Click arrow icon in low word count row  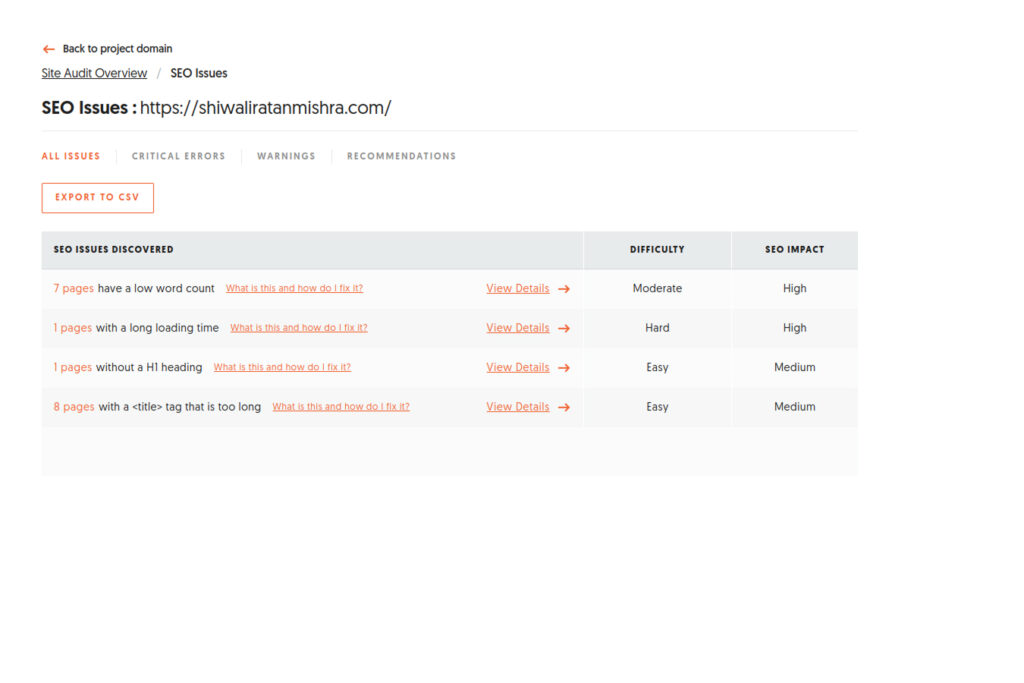click(564, 289)
